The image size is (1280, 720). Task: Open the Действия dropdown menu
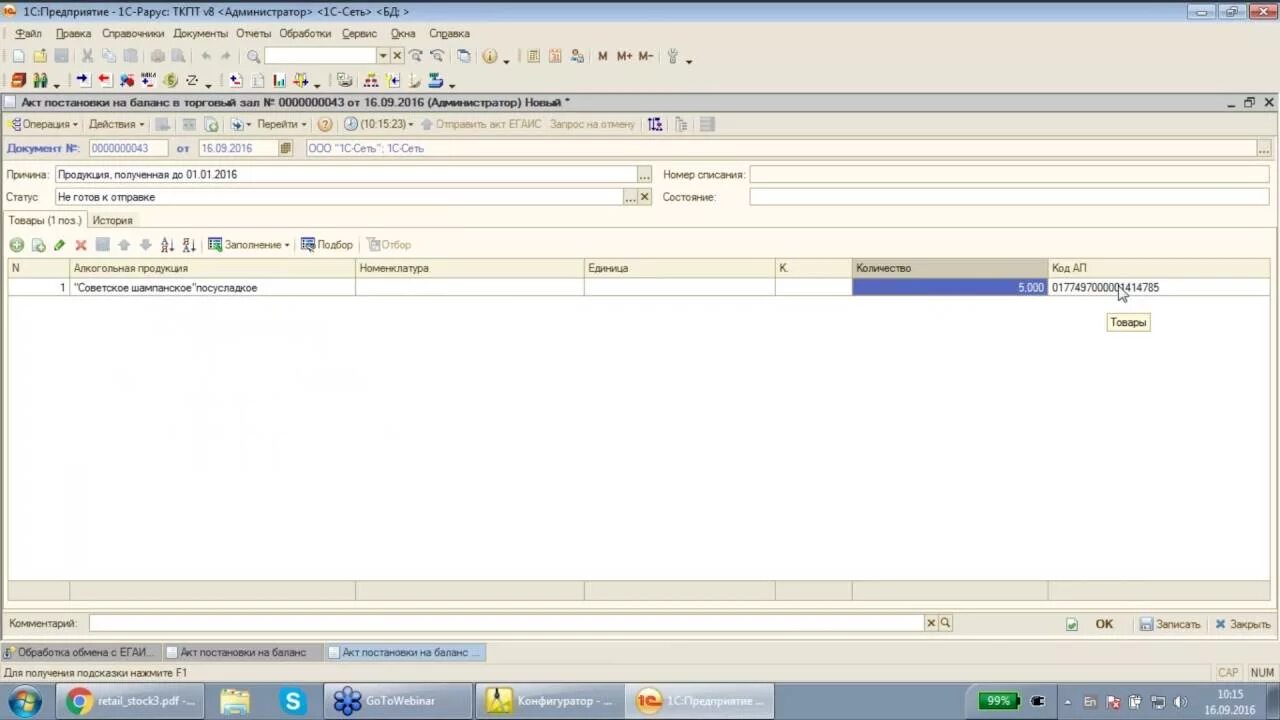(116, 124)
